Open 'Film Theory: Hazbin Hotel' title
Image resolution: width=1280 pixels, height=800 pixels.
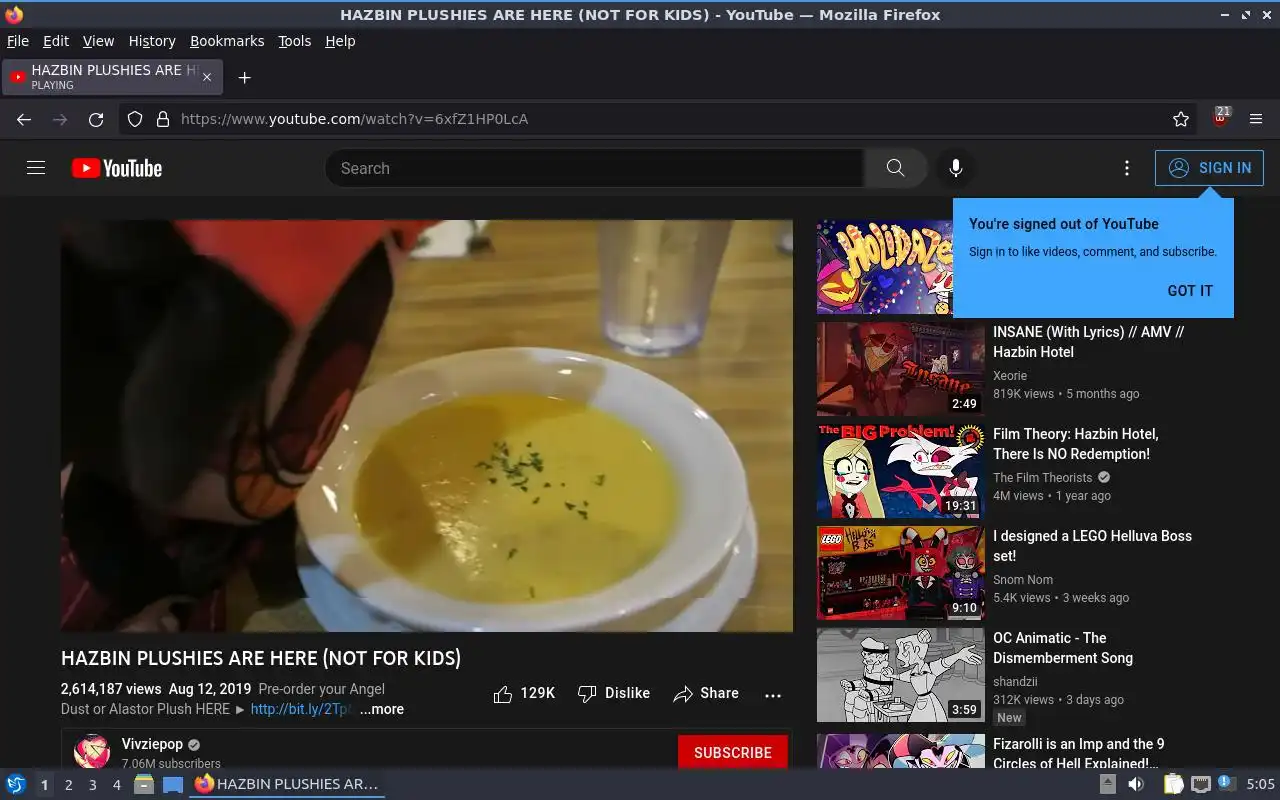pos(1076,444)
